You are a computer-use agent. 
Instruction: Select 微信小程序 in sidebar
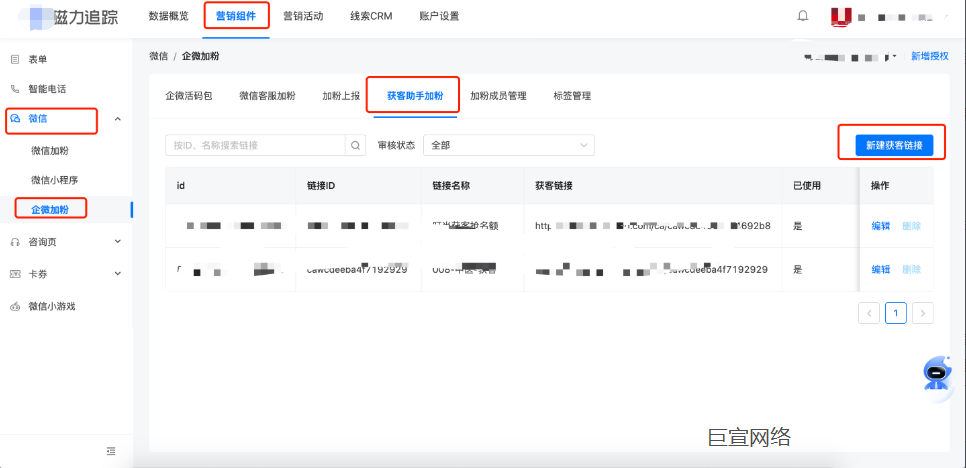(54, 180)
